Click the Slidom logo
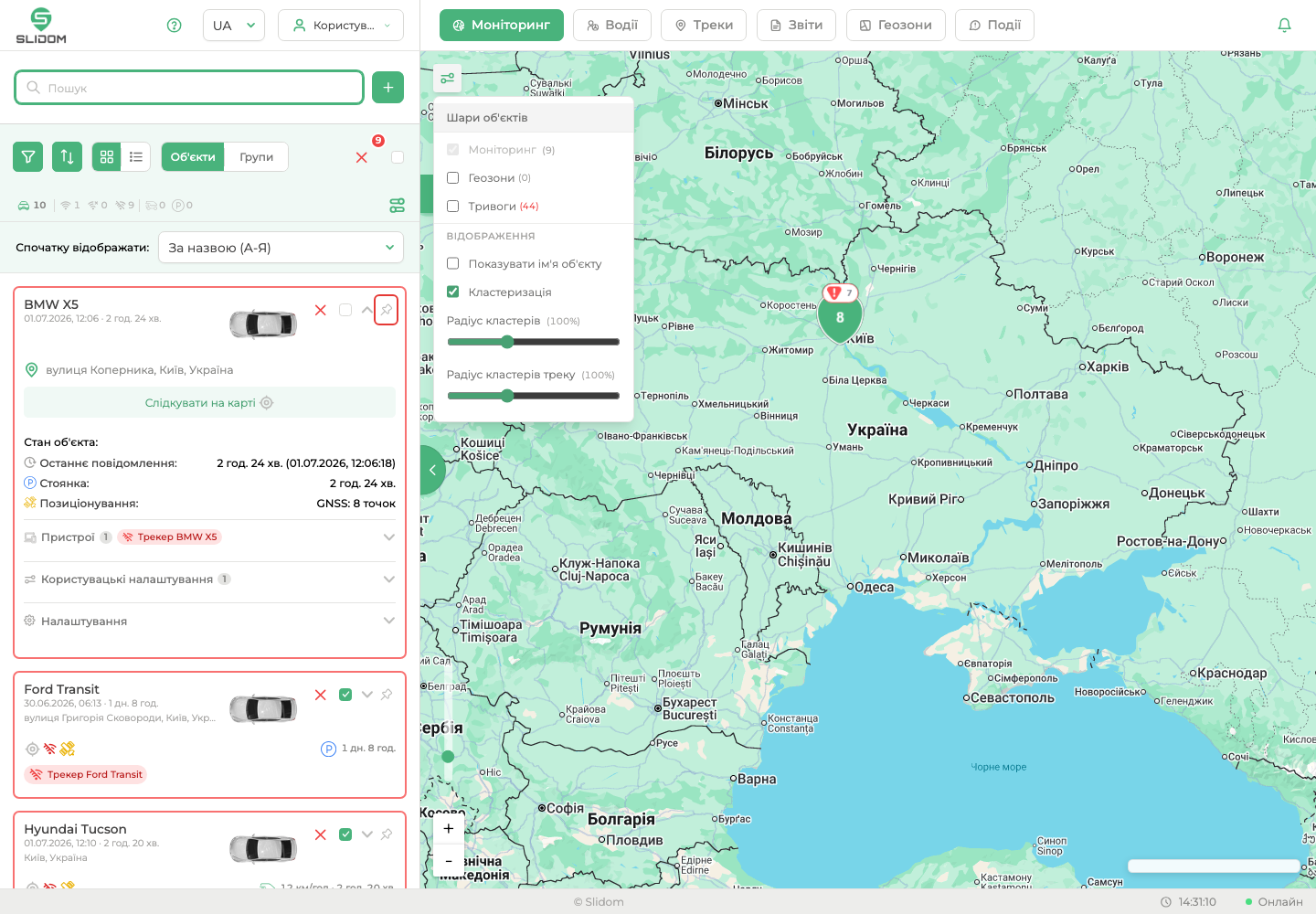The height and width of the screenshot is (914, 1316). click(41, 26)
